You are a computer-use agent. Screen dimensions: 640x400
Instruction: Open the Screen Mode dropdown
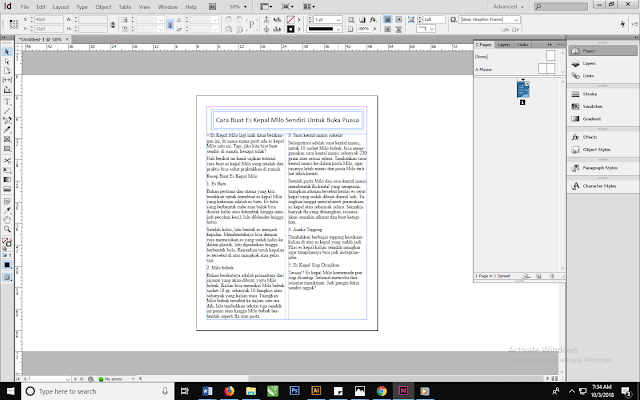tap(287, 7)
